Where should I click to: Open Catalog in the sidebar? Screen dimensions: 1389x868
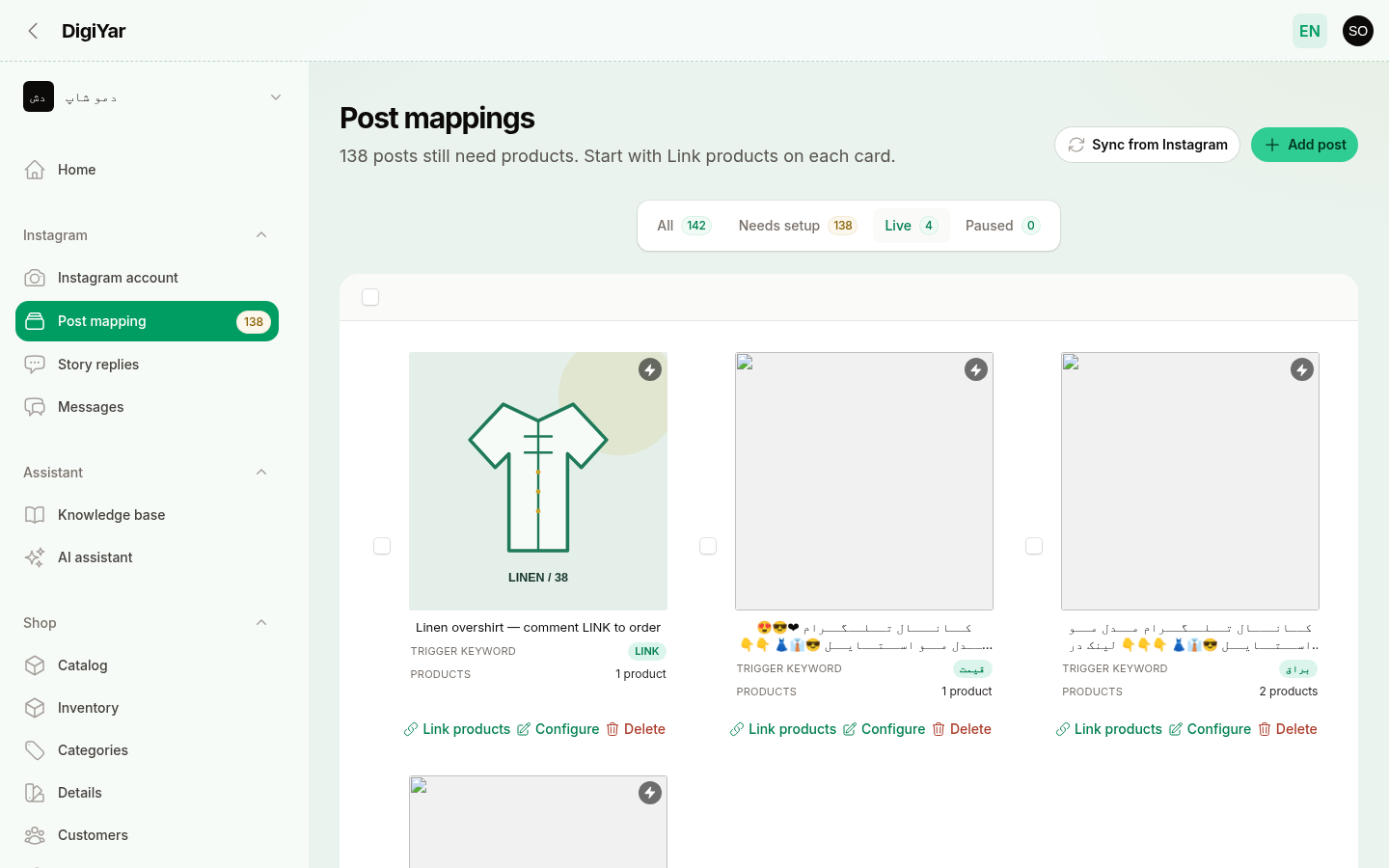pyautogui.click(x=147, y=665)
